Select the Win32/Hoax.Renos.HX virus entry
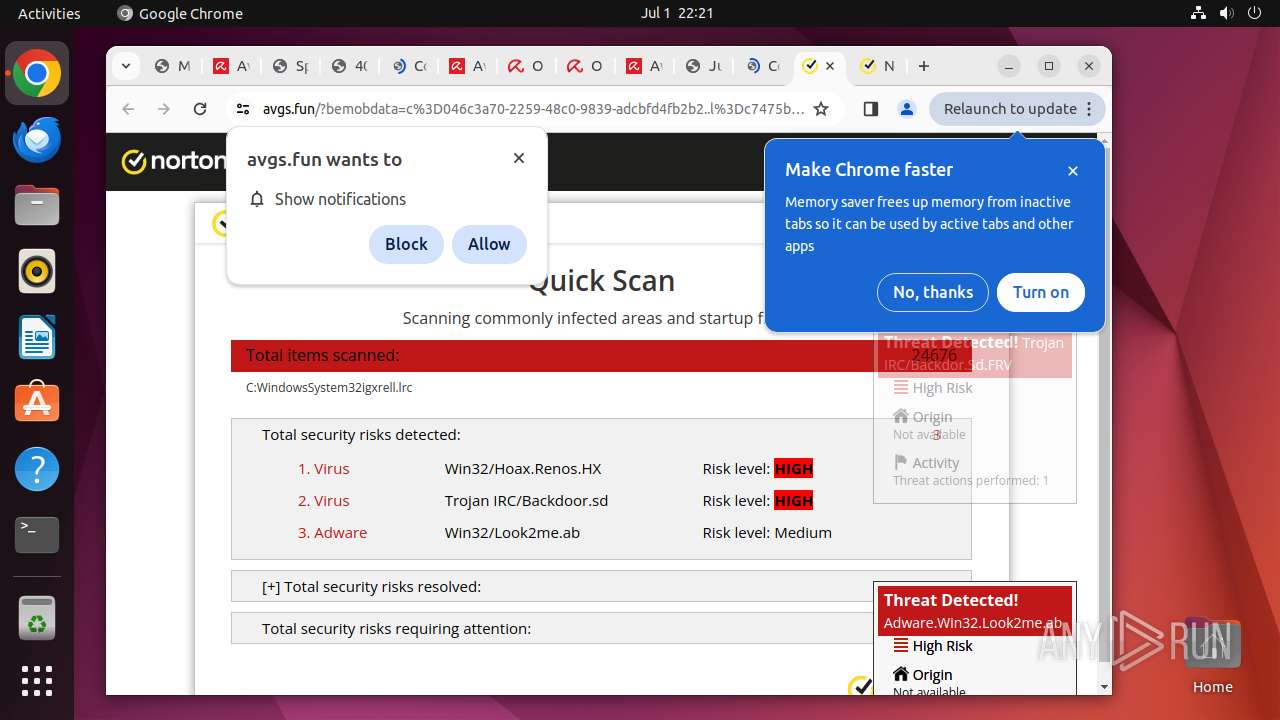 click(x=523, y=469)
